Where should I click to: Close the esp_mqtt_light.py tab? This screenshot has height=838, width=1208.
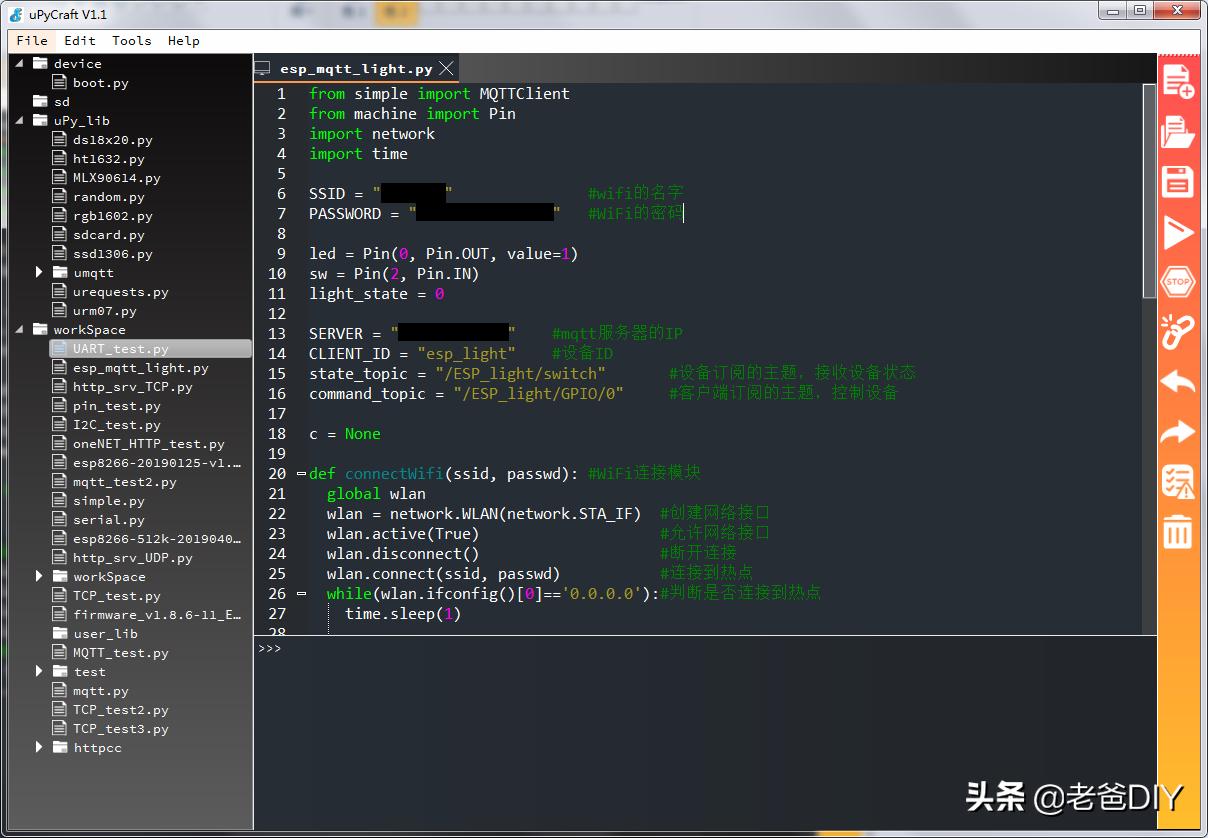[447, 68]
